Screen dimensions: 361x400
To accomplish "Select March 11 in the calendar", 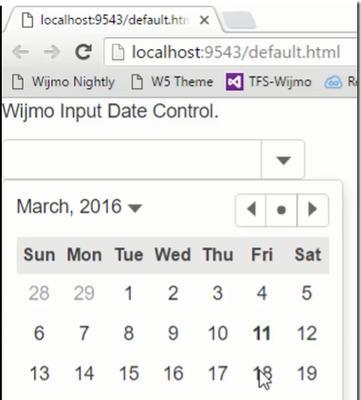I will point(262,333).
